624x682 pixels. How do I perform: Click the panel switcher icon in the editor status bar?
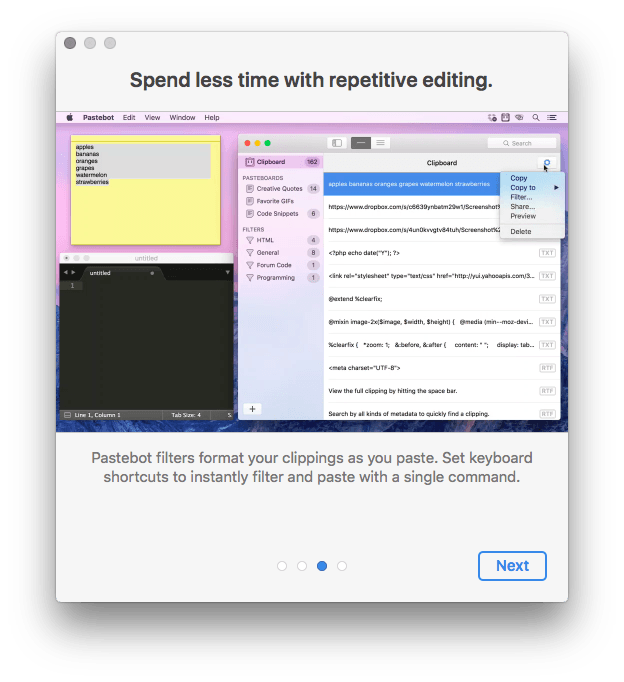(x=67, y=415)
